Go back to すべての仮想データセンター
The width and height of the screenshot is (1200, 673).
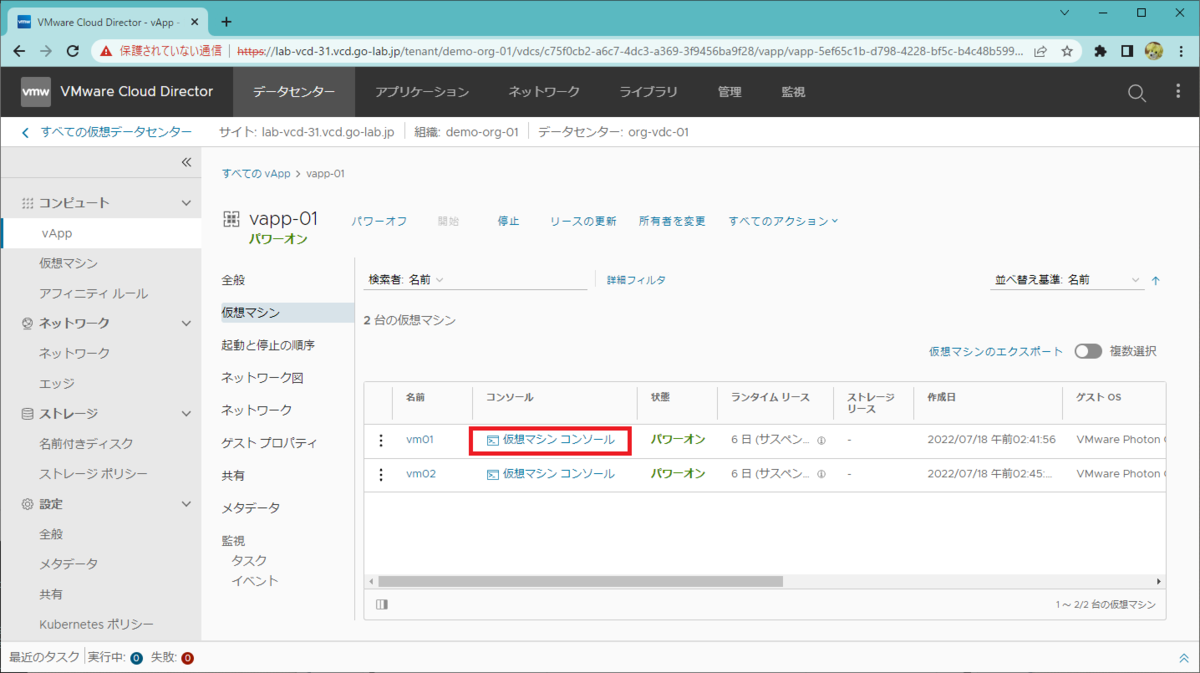106,132
